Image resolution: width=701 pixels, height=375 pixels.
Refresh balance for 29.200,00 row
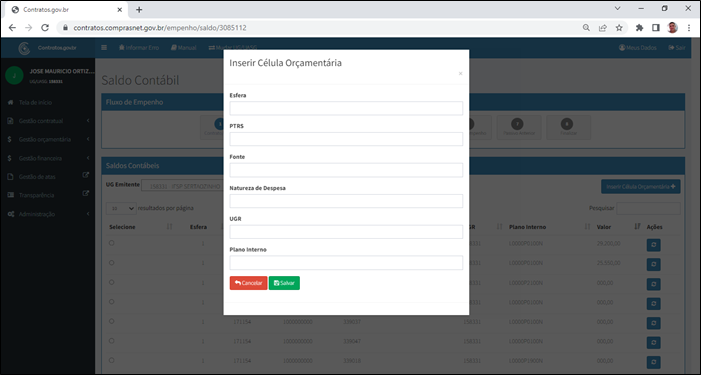coord(654,245)
